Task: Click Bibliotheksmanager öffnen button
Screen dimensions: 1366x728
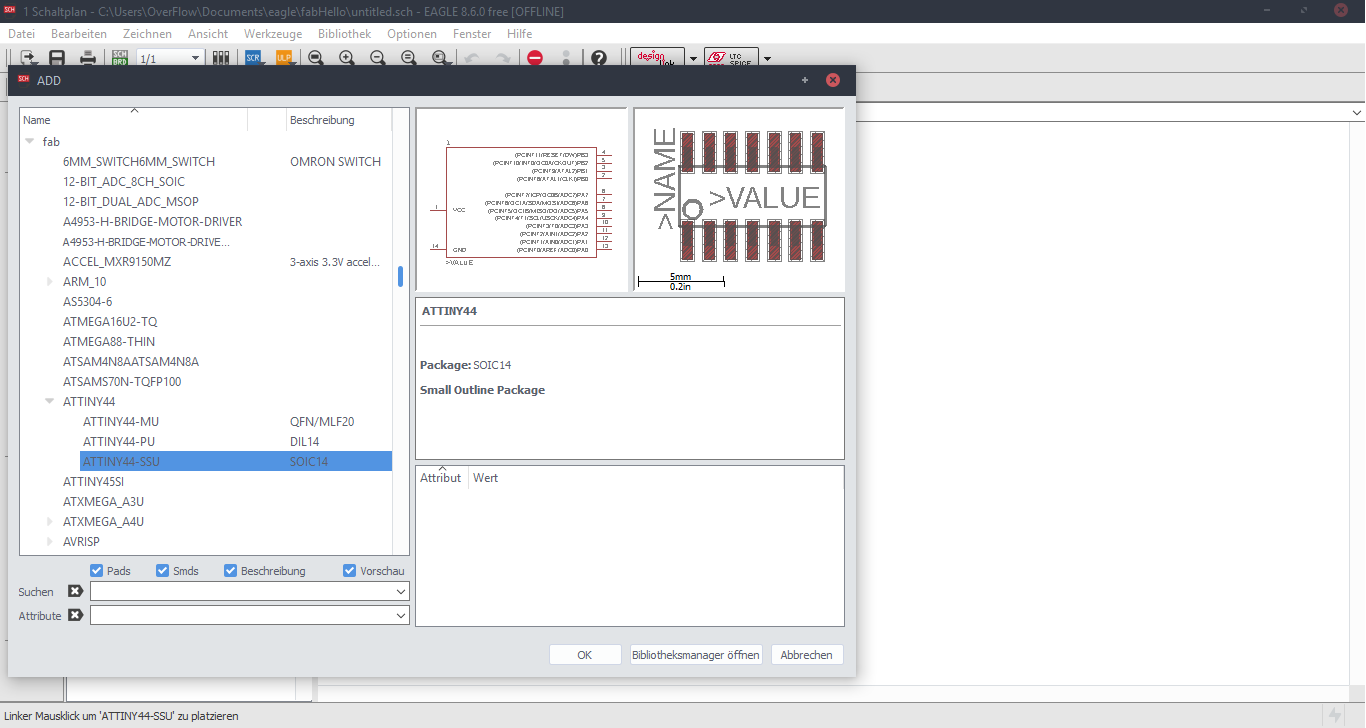Action: tap(696, 655)
